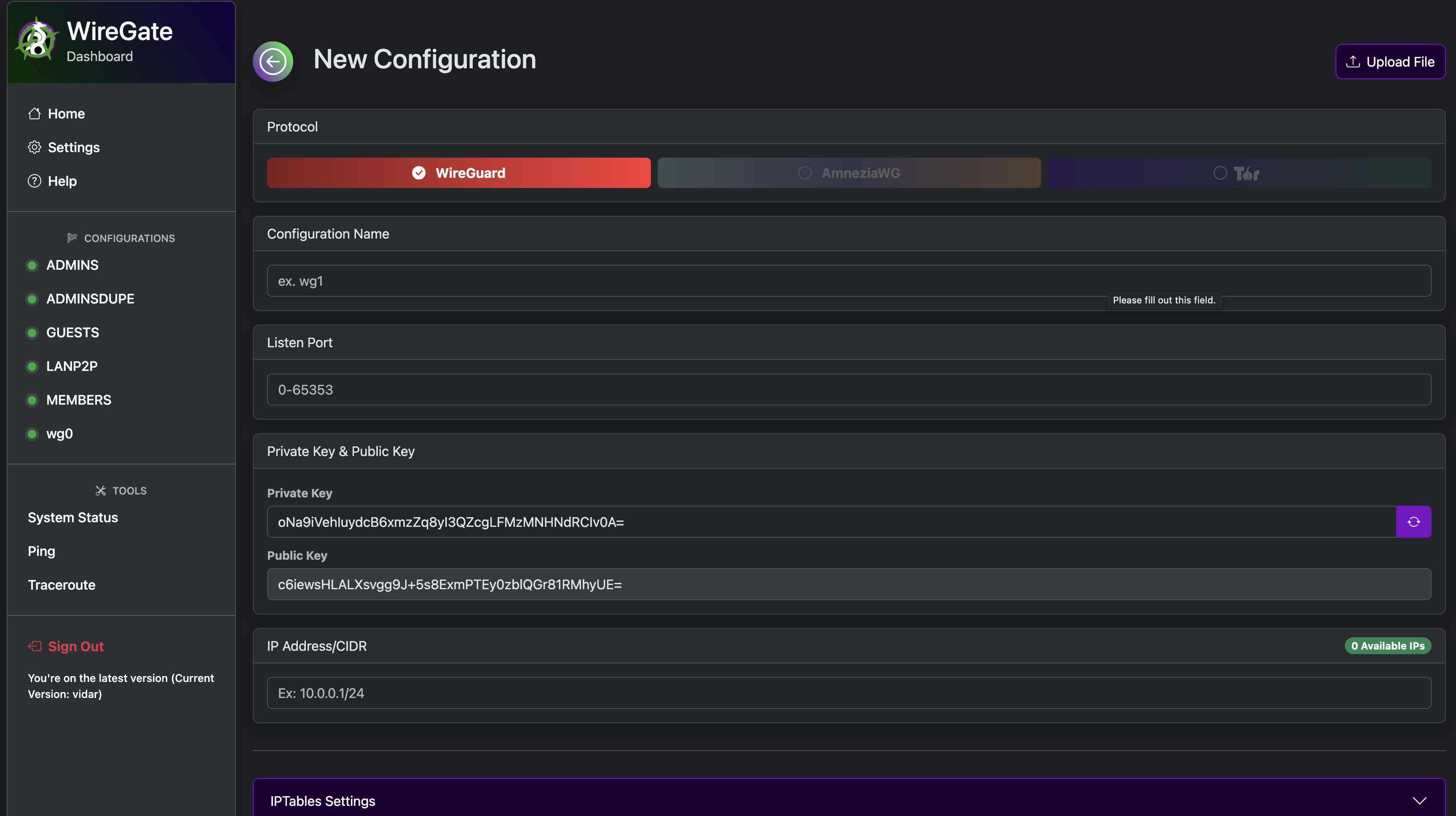Click the TOOLS section label

click(x=129, y=490)
